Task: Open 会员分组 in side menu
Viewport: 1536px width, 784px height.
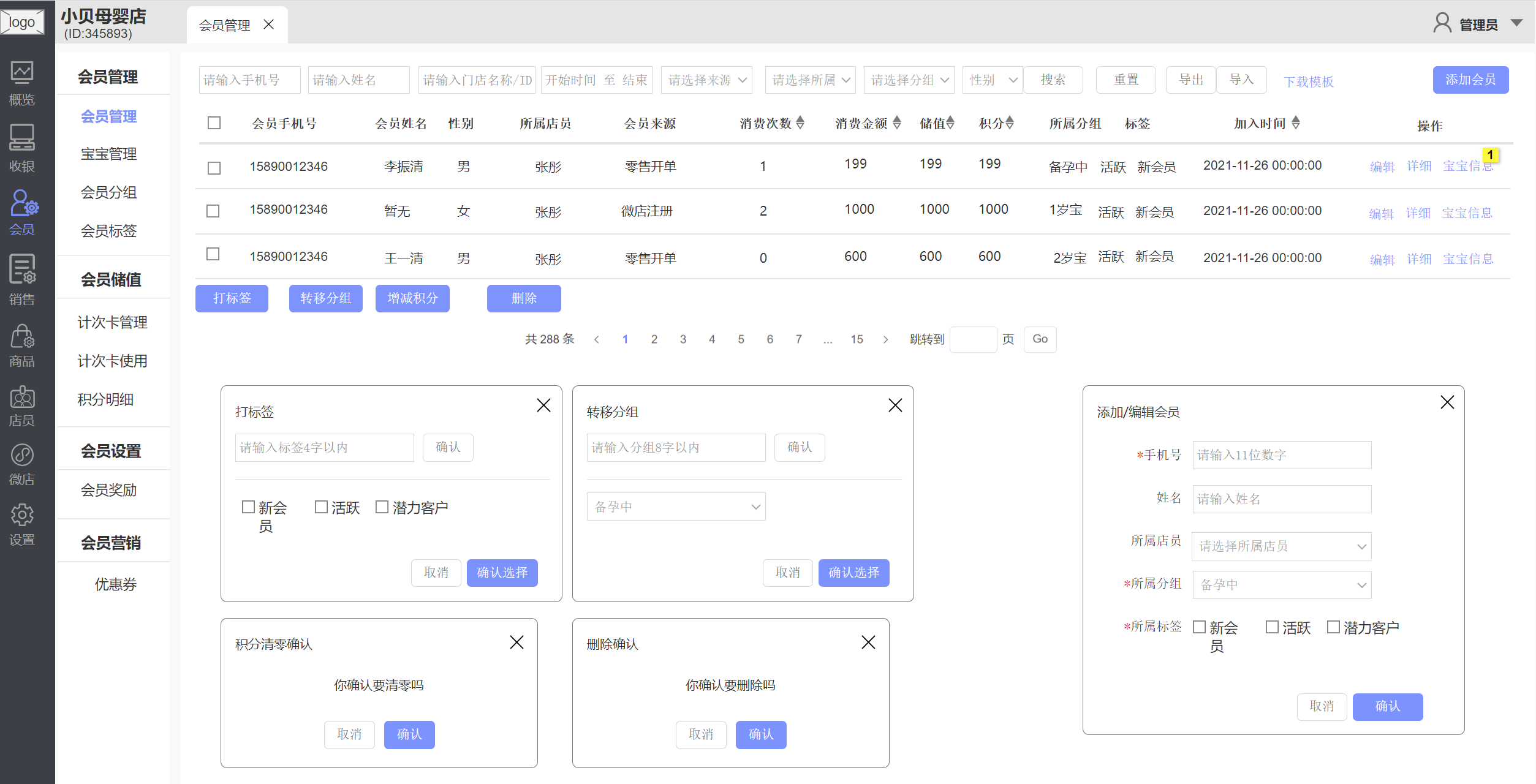Action: (x=108, y=192)
